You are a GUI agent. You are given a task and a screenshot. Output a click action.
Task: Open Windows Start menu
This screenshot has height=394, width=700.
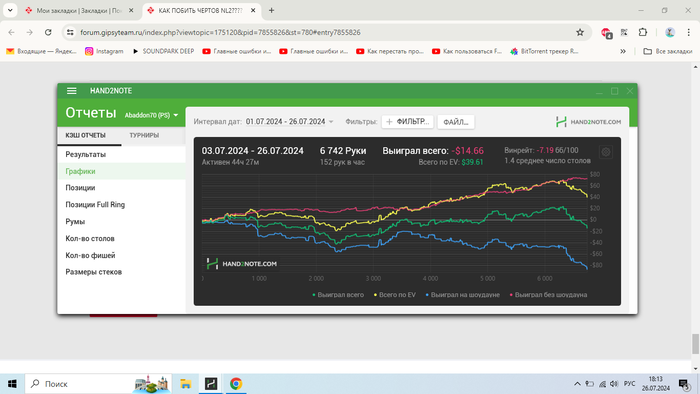12,384
